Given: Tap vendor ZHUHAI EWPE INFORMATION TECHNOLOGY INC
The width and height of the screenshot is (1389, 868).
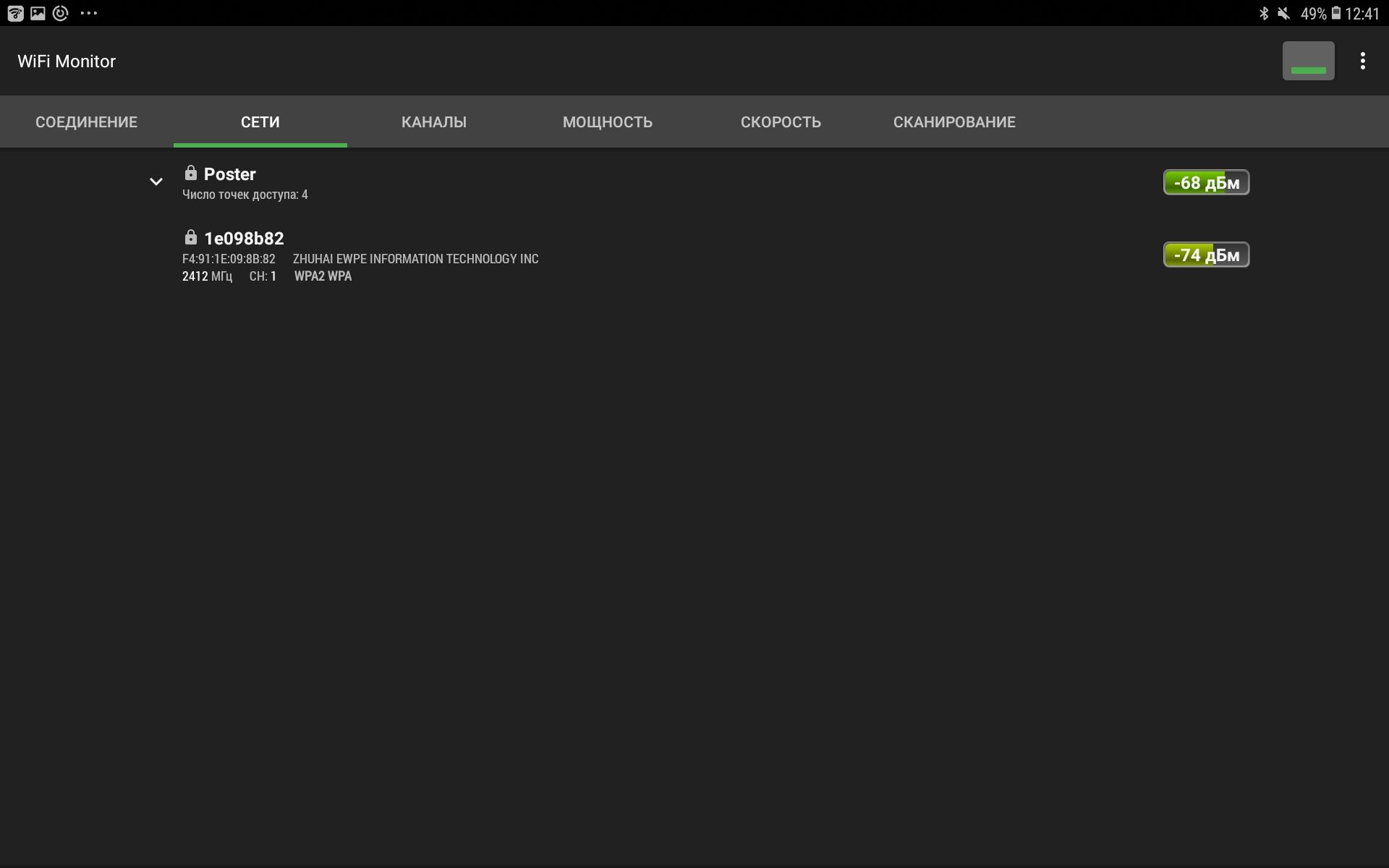Looking at the screenshot, I should coord(415,259).
